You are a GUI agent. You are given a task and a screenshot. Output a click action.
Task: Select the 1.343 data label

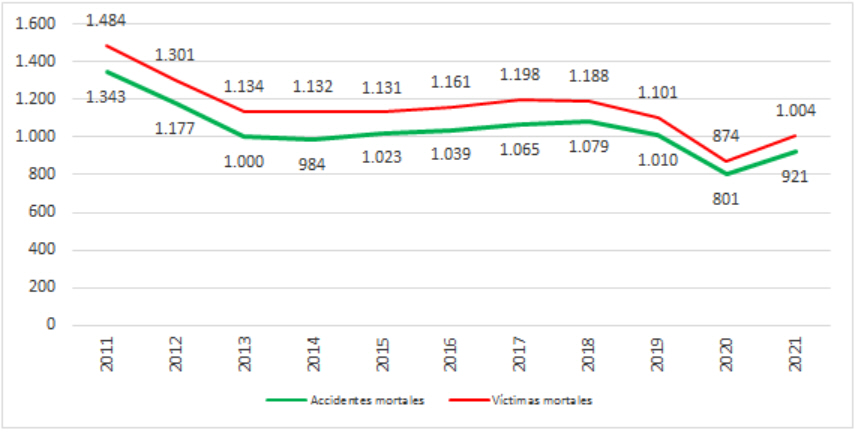click(106, 98)
